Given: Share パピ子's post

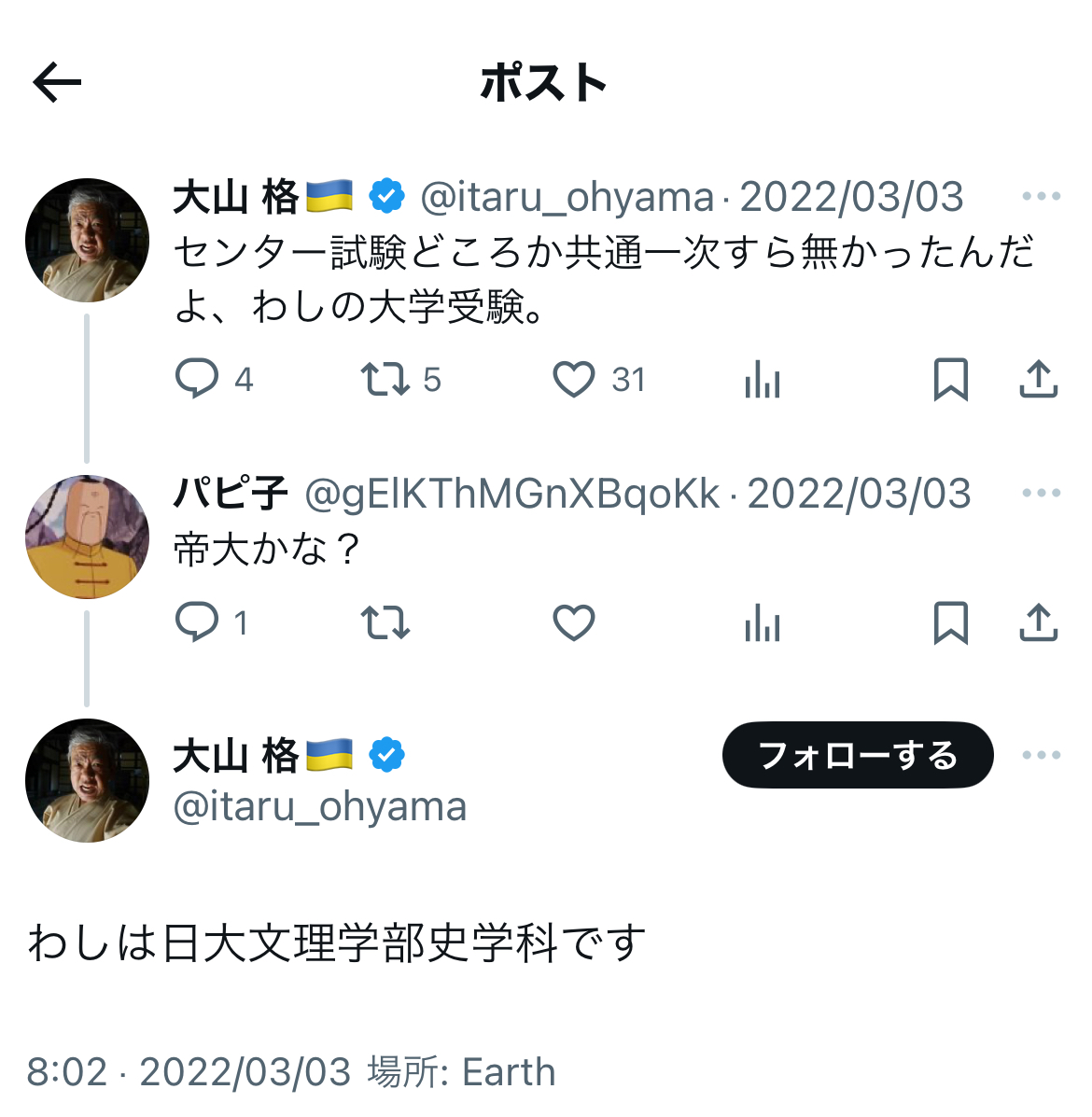Looking at the screenshot, I should tap(1039, 621).
